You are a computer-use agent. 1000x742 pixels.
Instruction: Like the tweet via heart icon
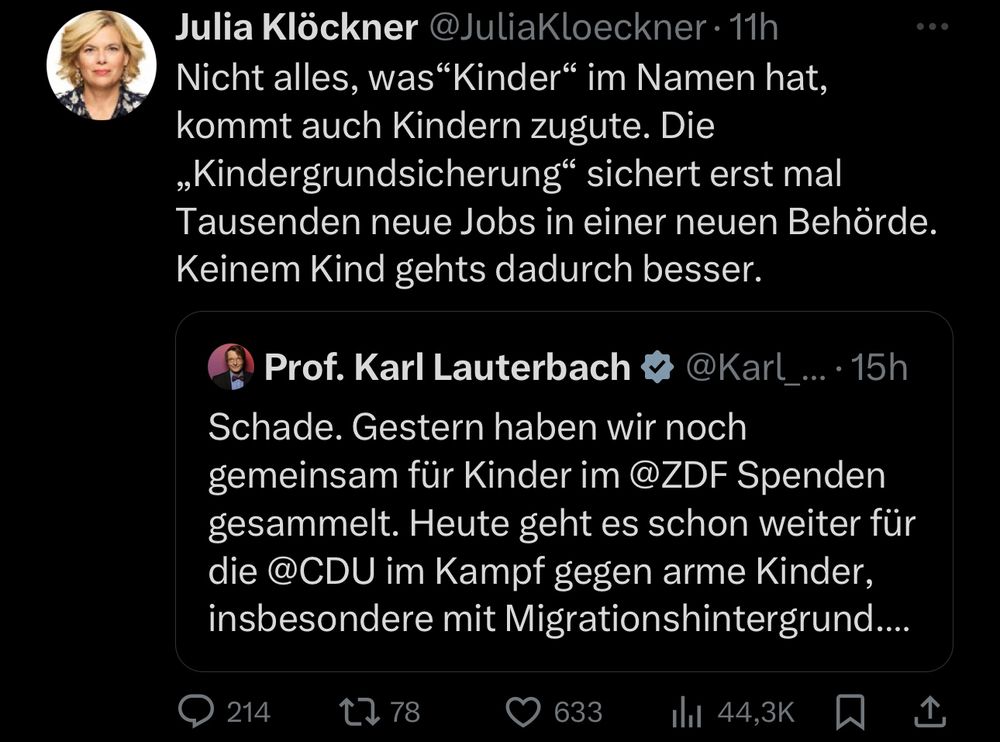tap(523, 712)
